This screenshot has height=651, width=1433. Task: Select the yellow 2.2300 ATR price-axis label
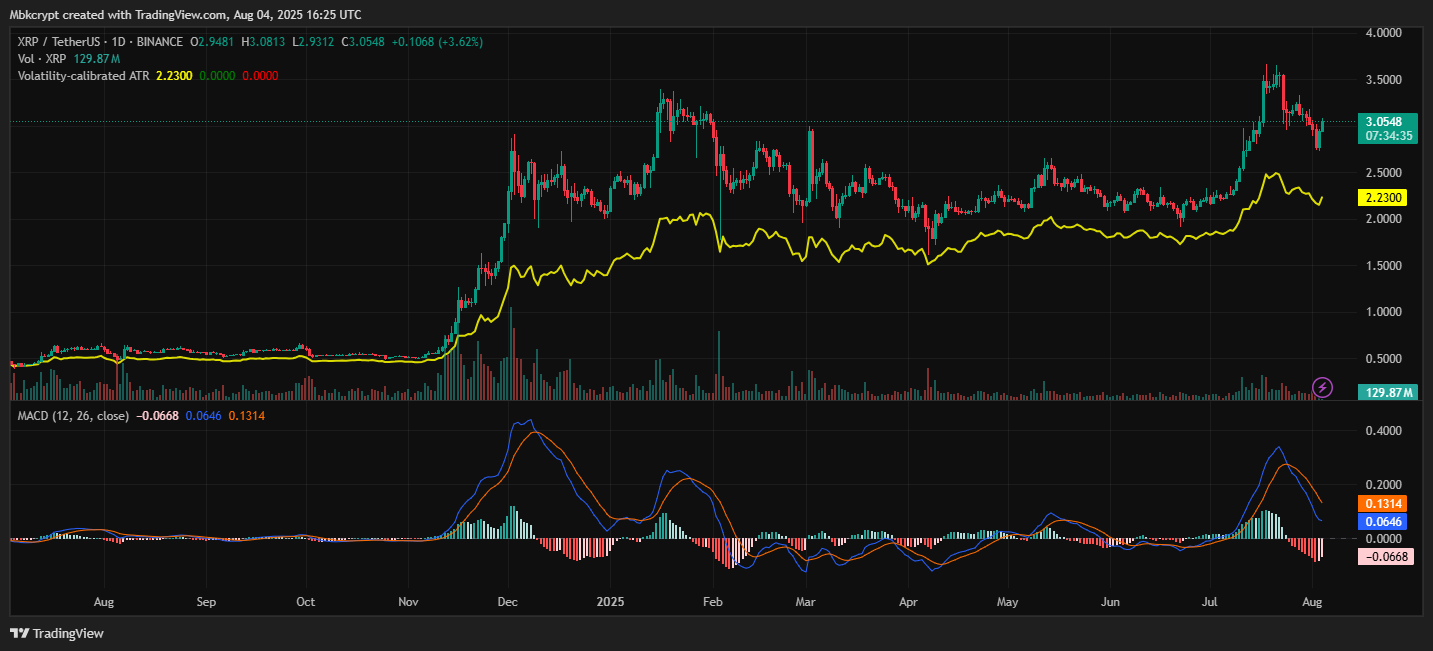(1384, 198)
